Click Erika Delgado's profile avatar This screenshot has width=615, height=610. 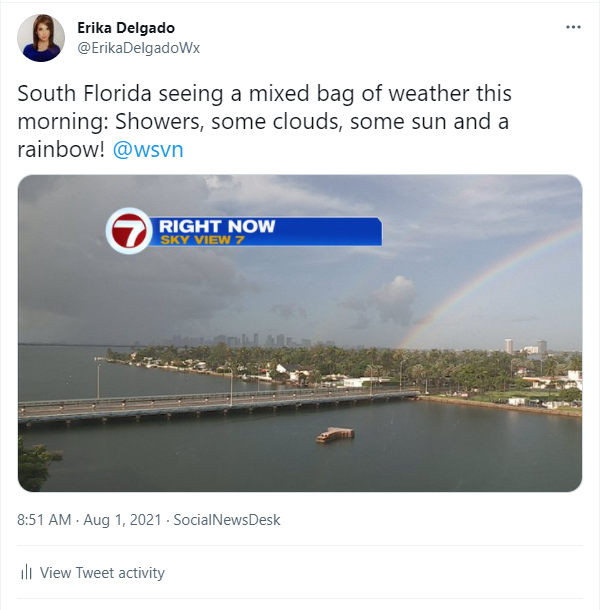(42, 38)
